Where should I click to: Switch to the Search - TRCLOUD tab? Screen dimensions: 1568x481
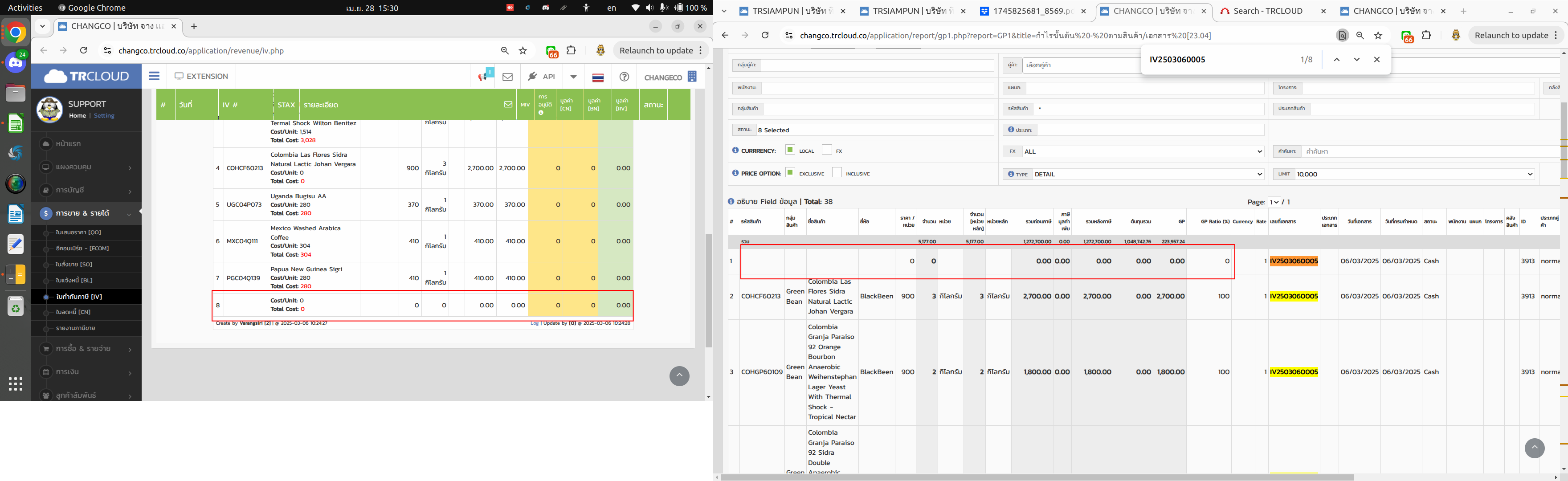coord(1272,11)
